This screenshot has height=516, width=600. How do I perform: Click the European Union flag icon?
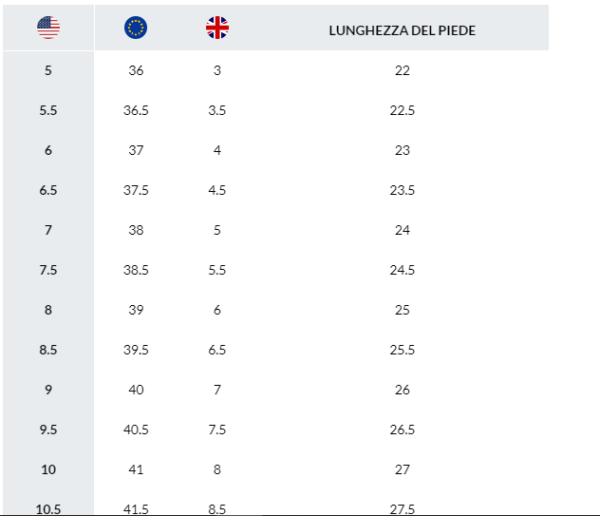pyautogui.click(x=135, y=28)
